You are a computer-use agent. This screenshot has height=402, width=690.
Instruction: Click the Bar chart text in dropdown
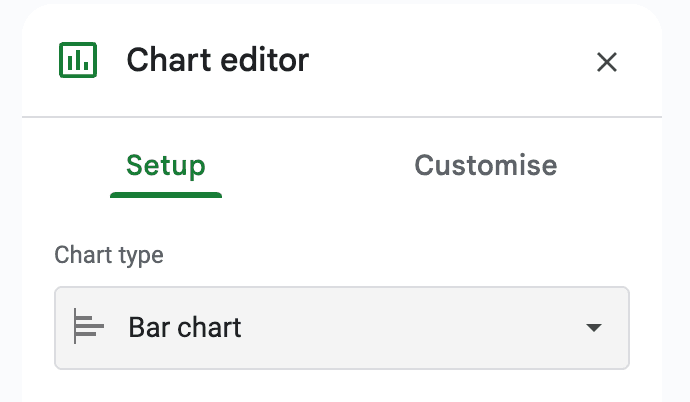[185, 327]
